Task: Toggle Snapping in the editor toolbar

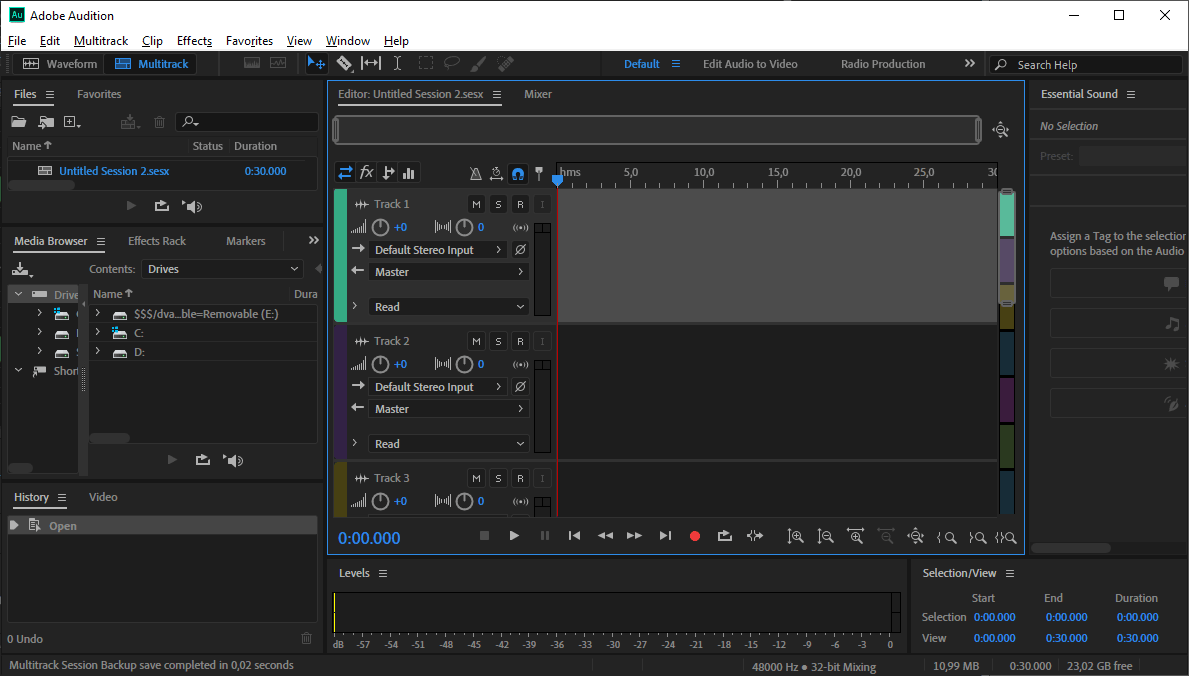Action: pos(517,174)
